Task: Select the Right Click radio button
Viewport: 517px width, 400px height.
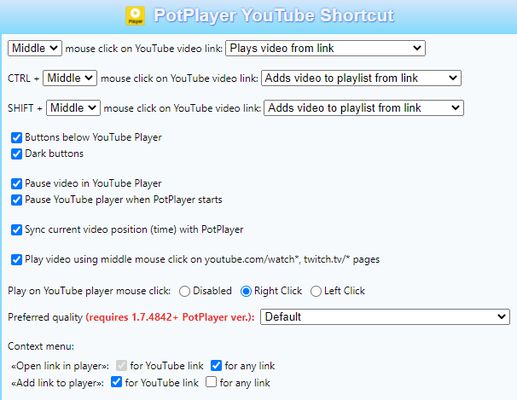Action: pyautogui.click(x=246, y=291)
